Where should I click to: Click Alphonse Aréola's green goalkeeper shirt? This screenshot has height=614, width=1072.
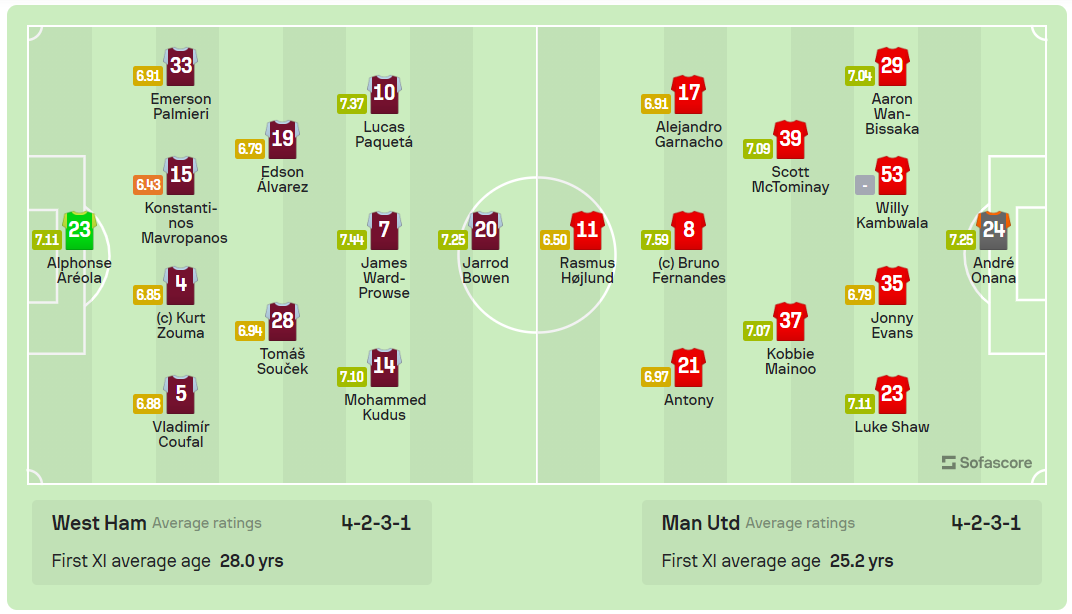(x=79, y=231)
